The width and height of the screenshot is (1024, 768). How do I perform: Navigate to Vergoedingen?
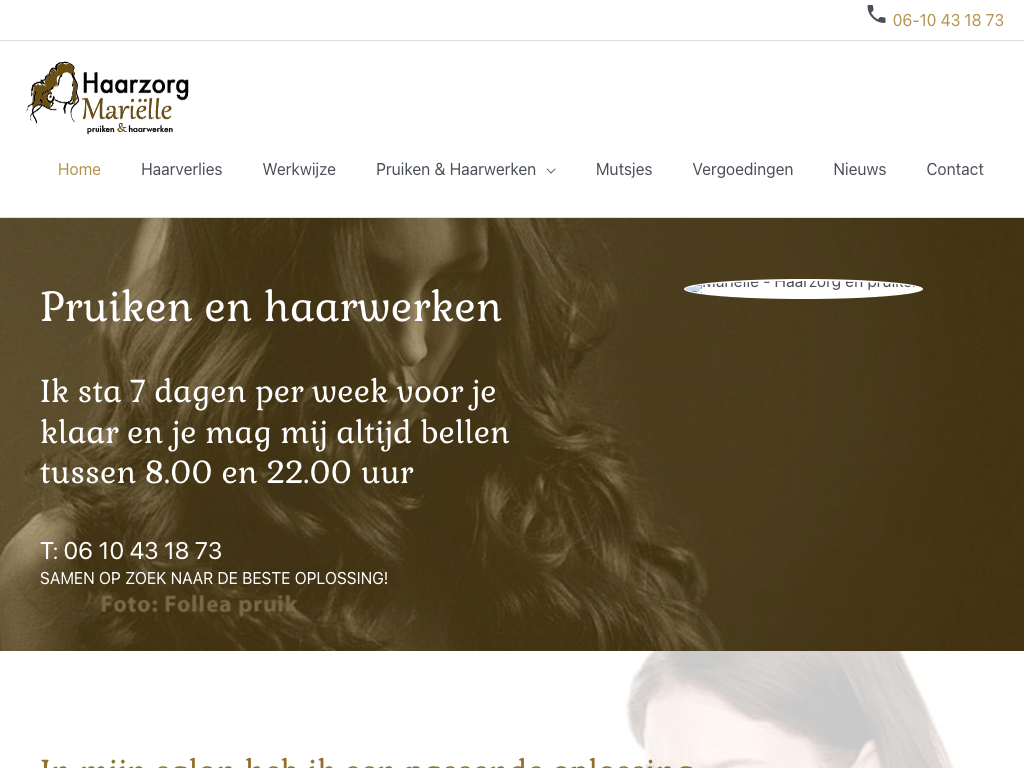743,169
